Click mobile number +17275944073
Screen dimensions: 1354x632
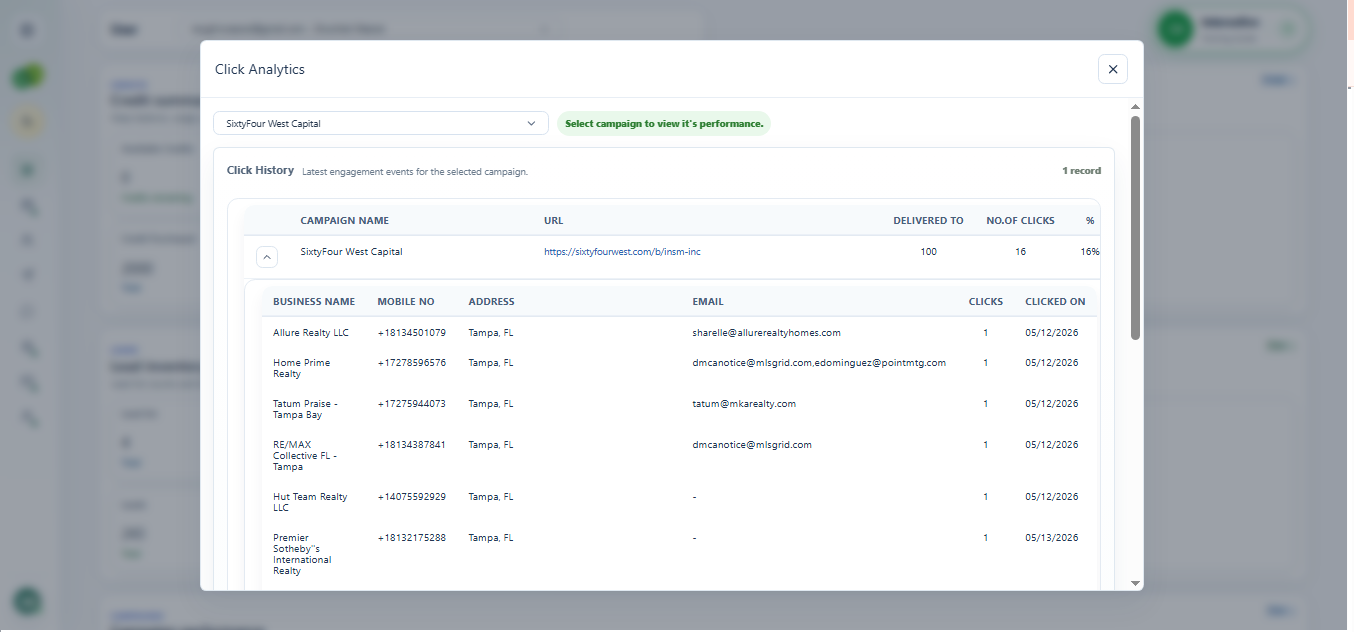click(x=411, y=404)
